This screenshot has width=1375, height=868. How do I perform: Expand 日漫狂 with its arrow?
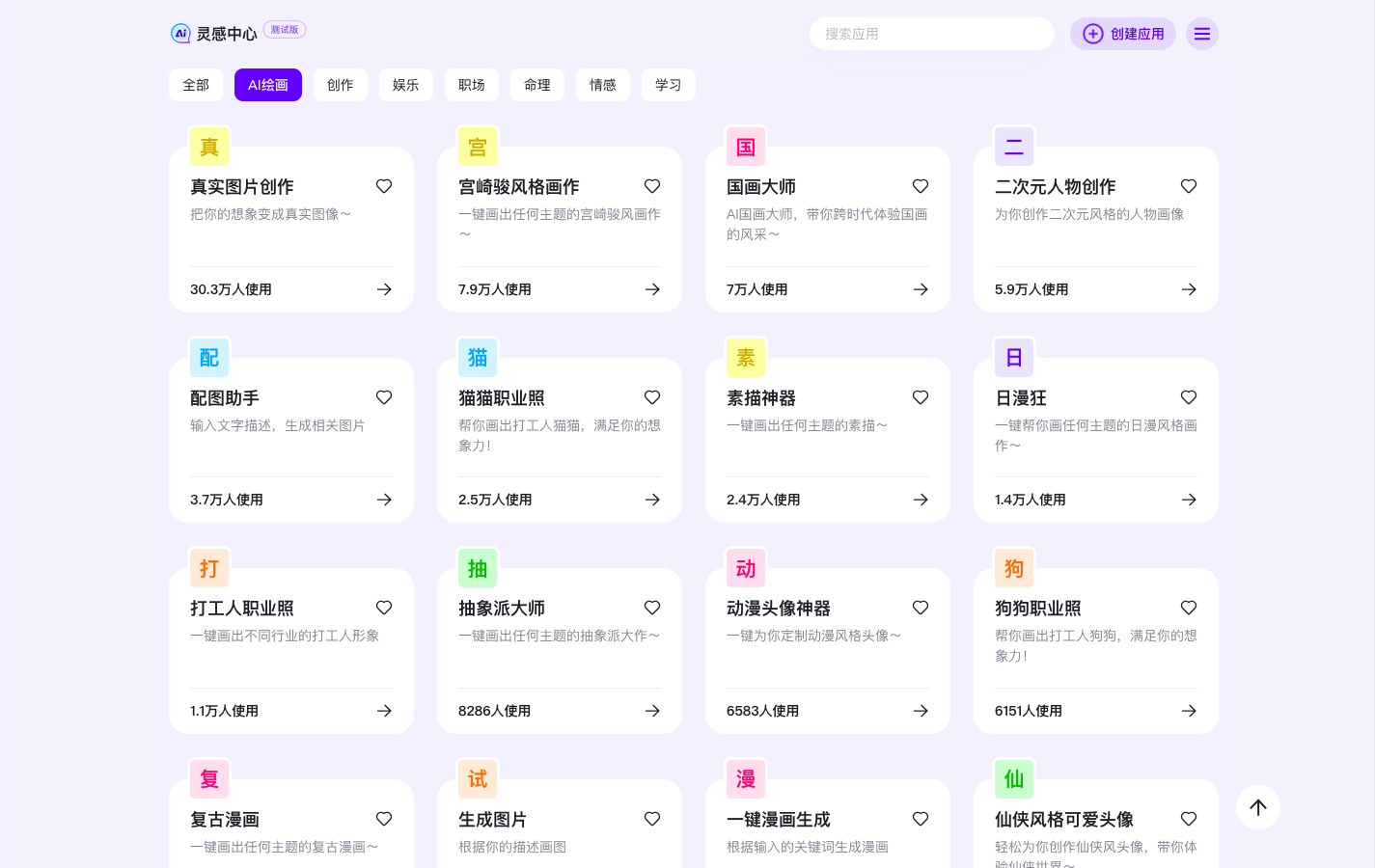pos(1189,500)
